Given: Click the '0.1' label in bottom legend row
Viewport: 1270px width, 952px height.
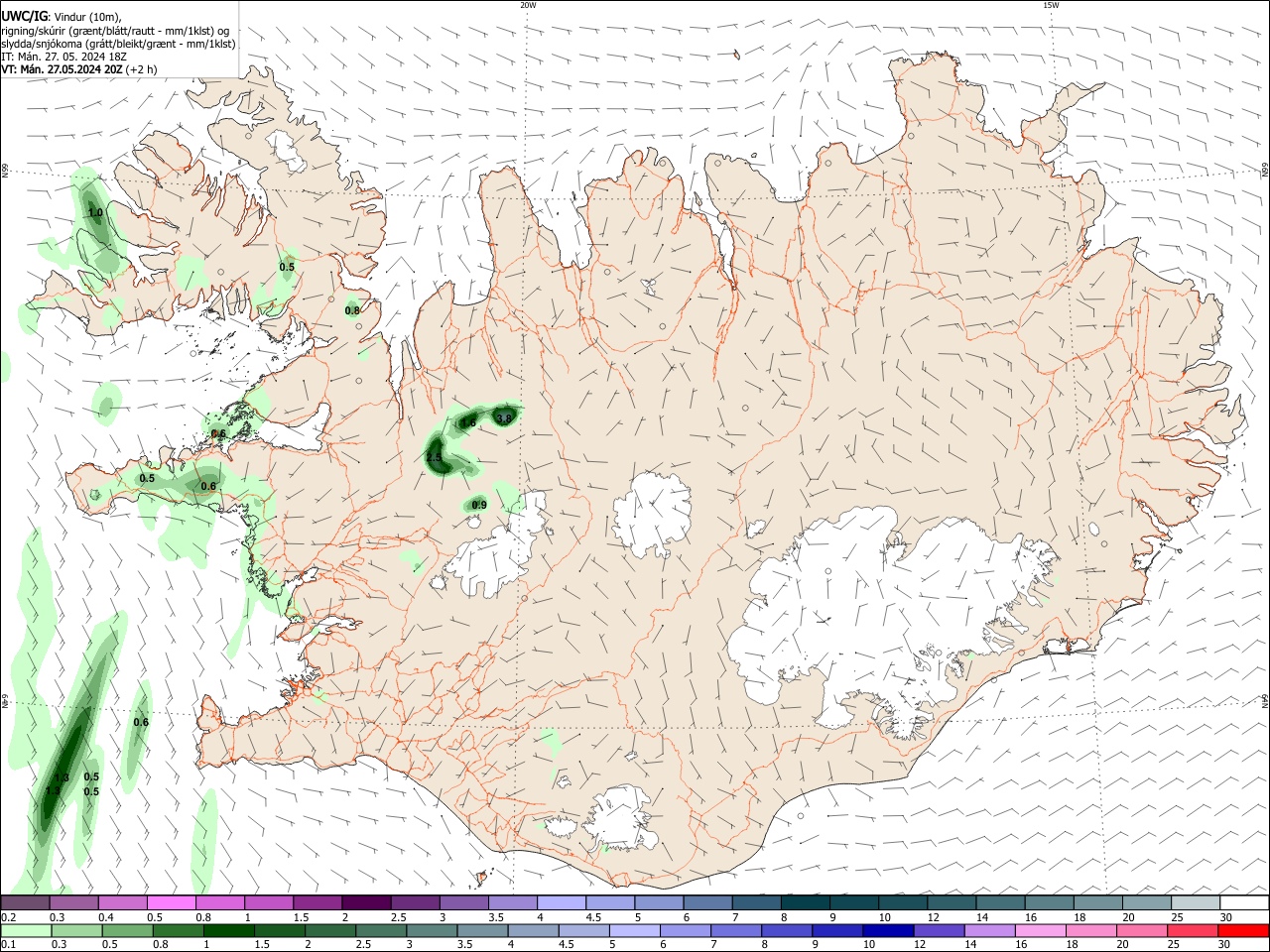Looking at the screenshot, I should click(x=8, y=945).
